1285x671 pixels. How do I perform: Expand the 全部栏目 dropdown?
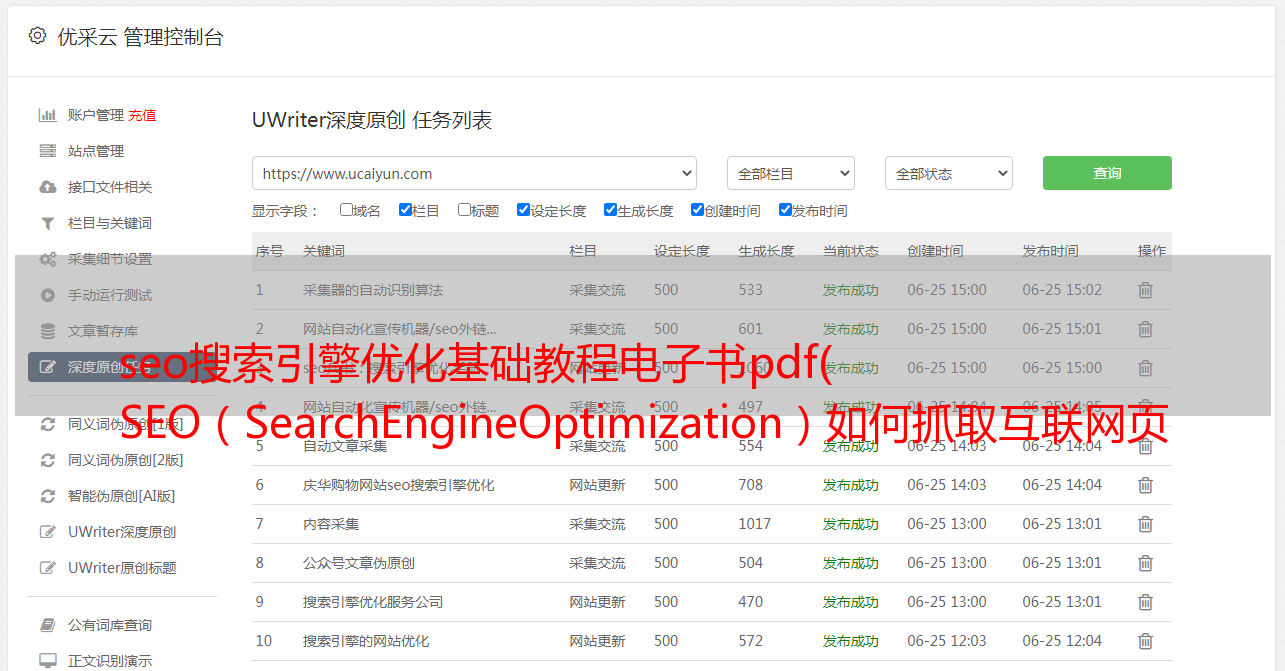[x=790, y=173]
